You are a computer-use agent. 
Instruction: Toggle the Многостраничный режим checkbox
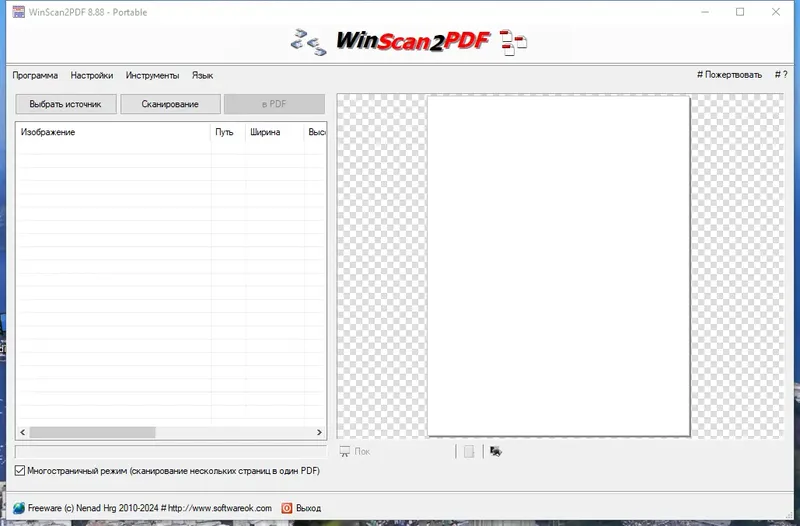coord(20,470)
